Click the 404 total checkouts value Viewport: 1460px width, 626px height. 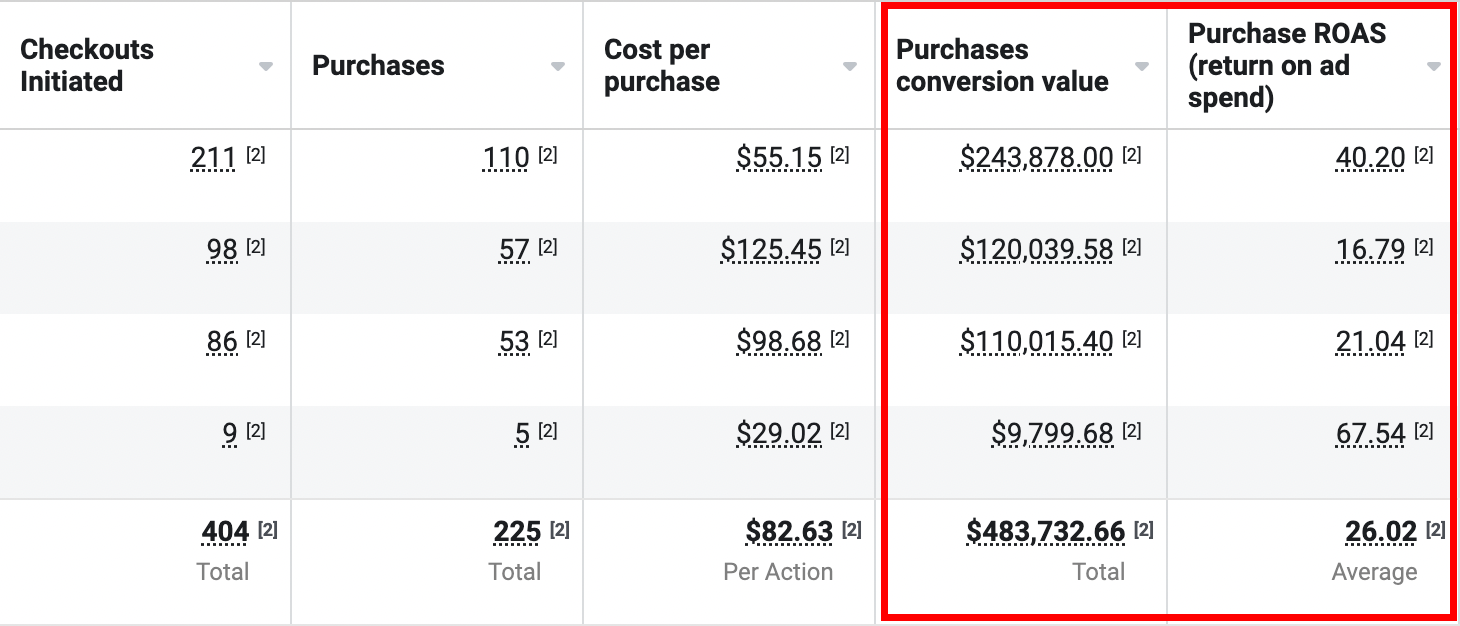(225, 532)
